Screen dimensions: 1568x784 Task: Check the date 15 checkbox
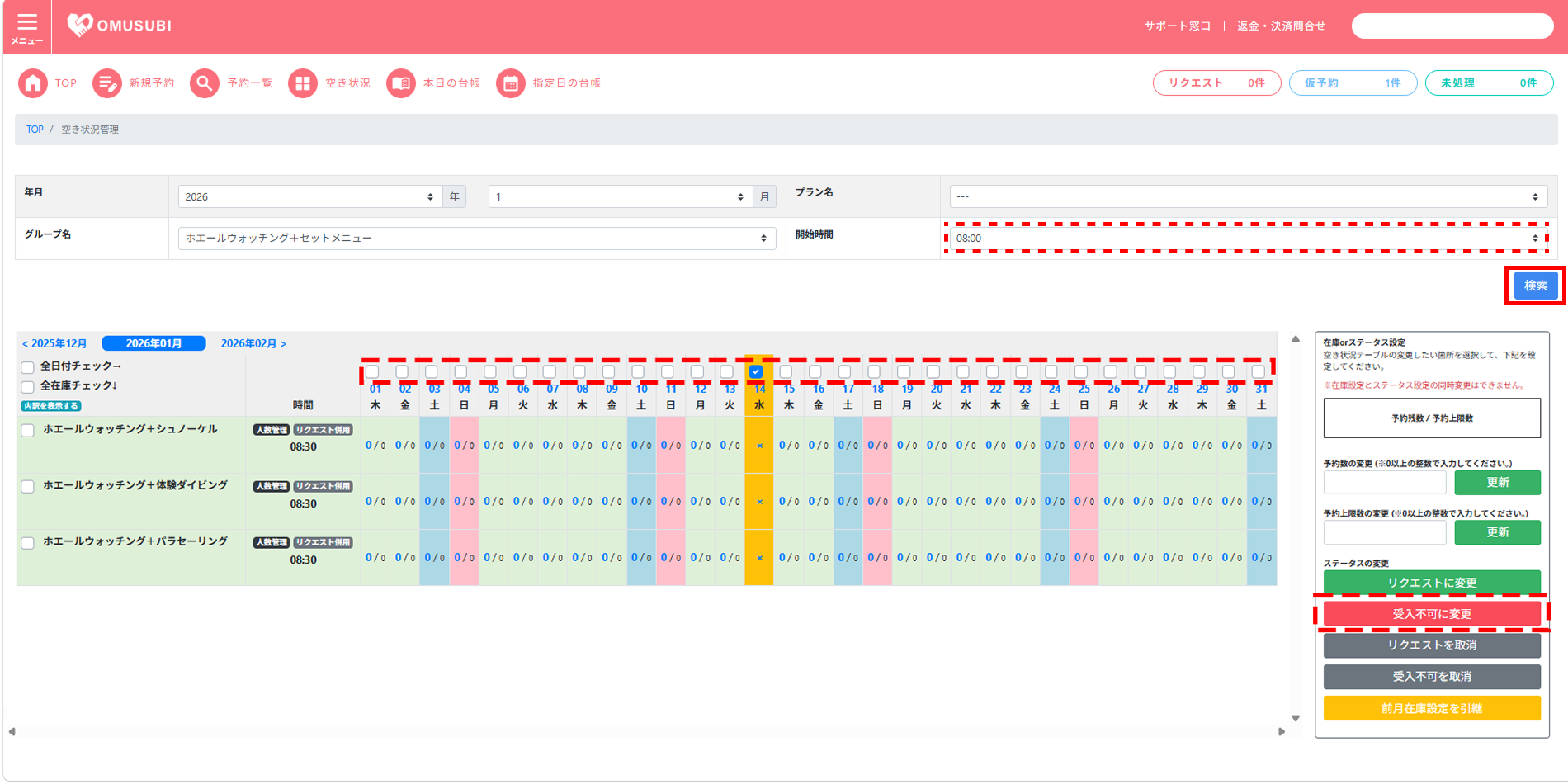(x=786, y=372)
